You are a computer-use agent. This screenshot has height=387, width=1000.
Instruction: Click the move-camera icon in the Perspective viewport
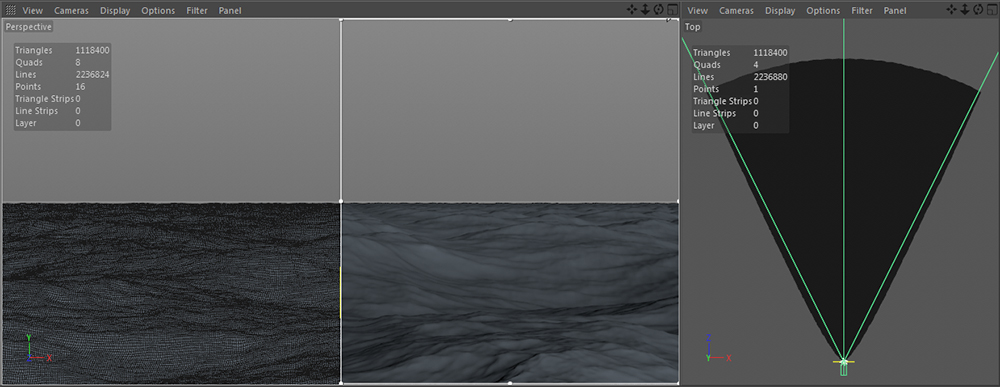[632, 10]
